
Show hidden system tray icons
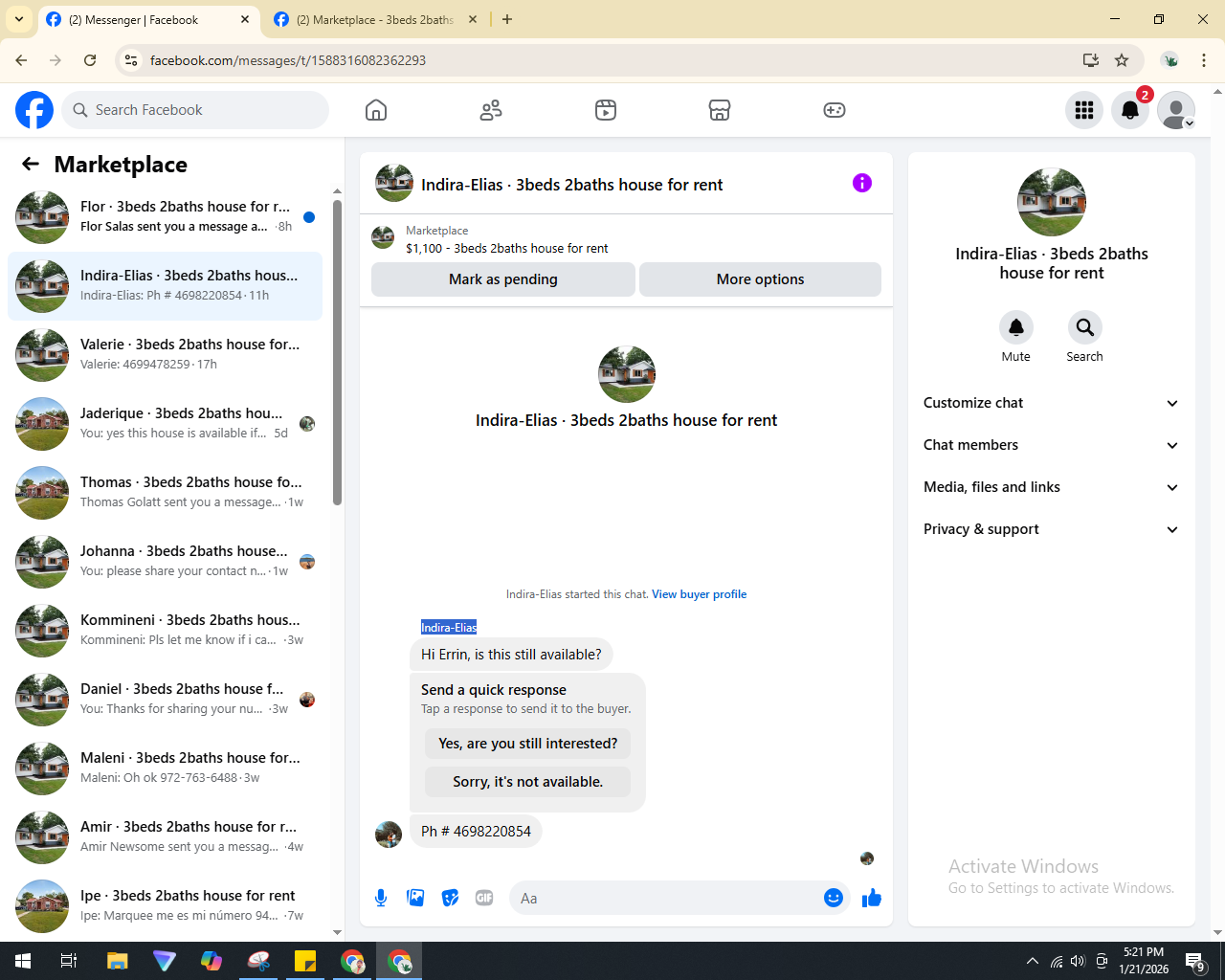[1032, 961]
